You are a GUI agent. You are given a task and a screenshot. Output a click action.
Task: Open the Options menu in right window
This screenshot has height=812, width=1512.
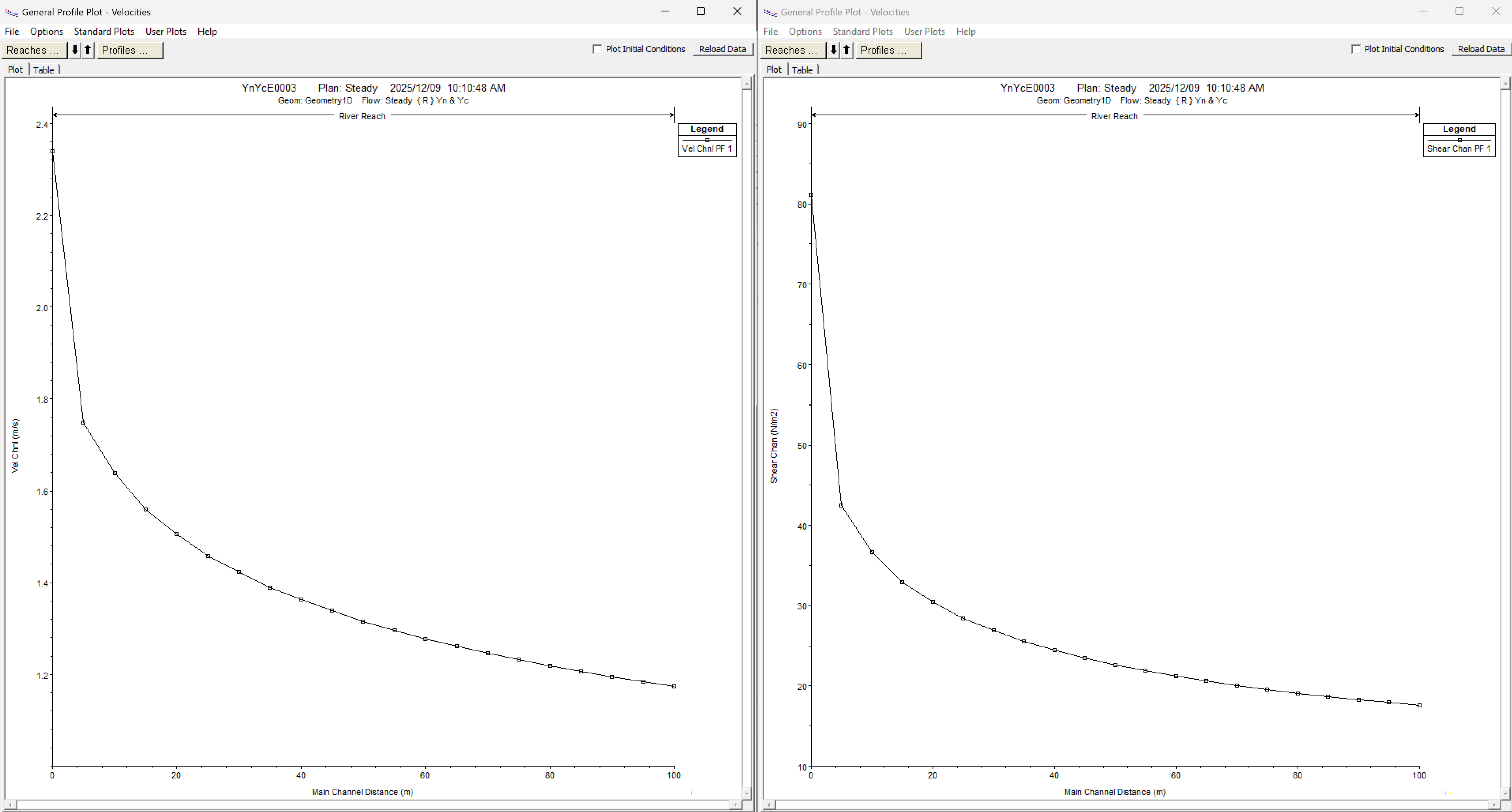[x=805, y=32]
